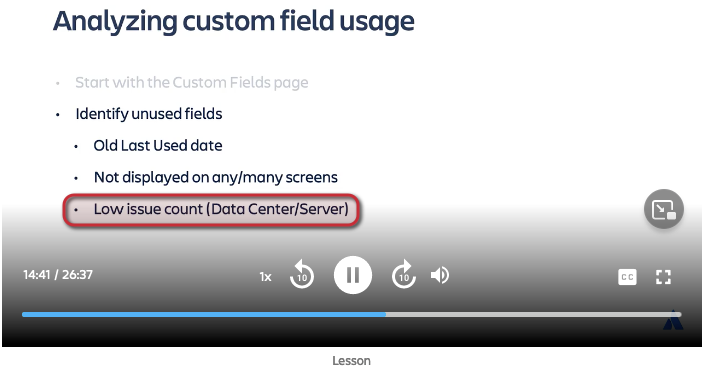Toggle closed captions
Image resolution: width=711 pixels, height=375 pixels.
tap(627, 277)
